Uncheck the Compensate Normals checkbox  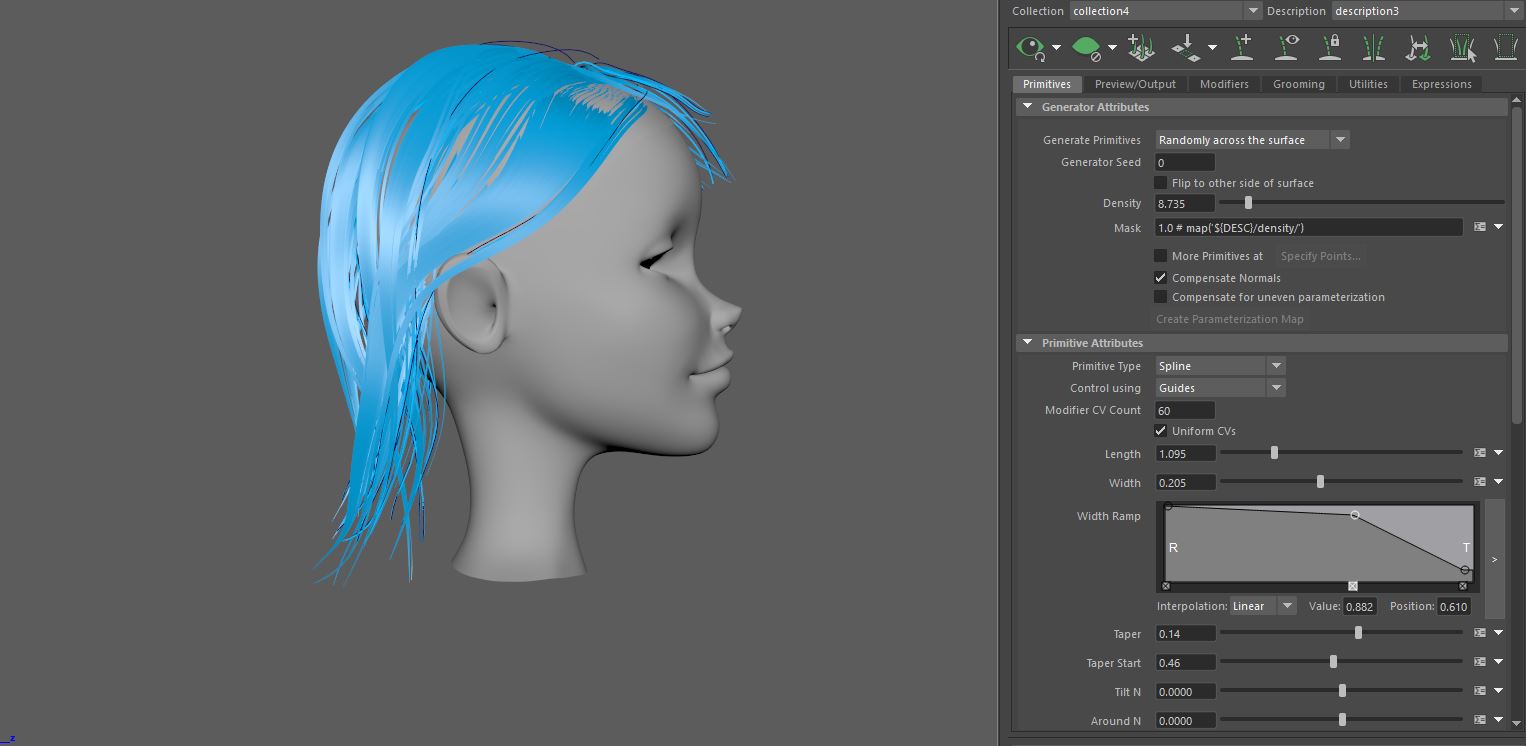pos(1161,278)
